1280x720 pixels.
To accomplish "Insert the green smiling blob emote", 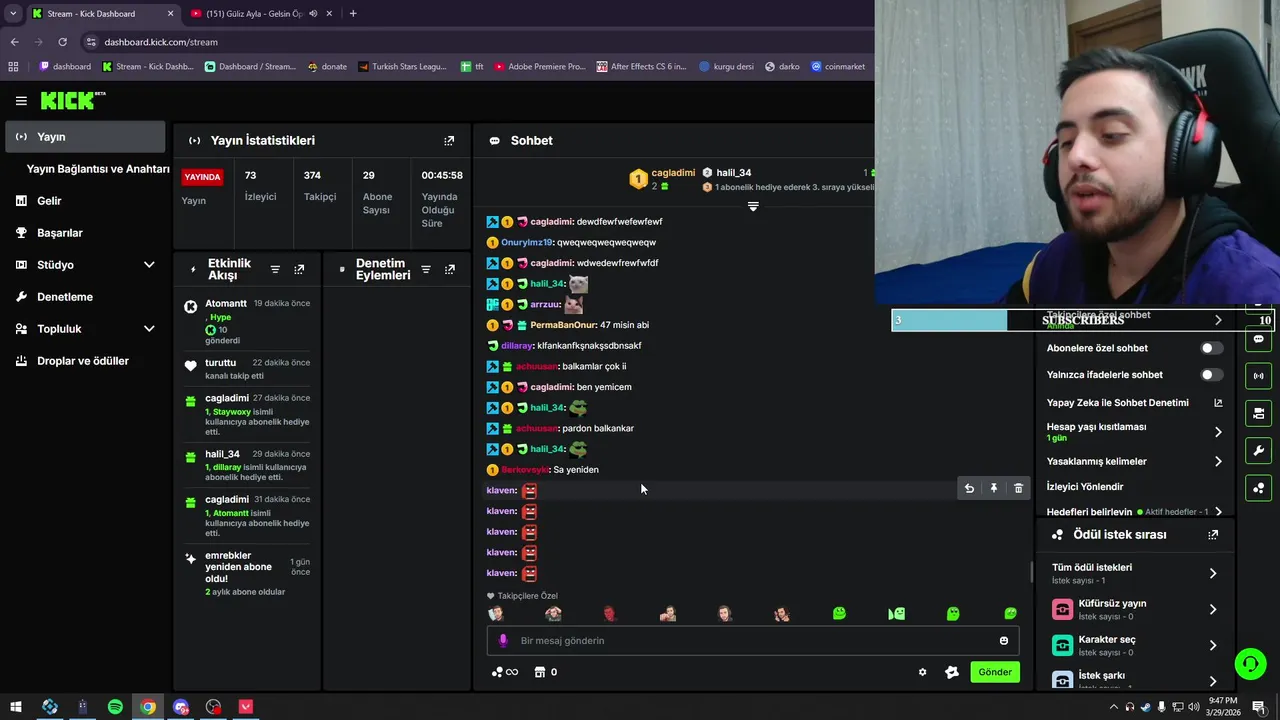I will (839, 613).
